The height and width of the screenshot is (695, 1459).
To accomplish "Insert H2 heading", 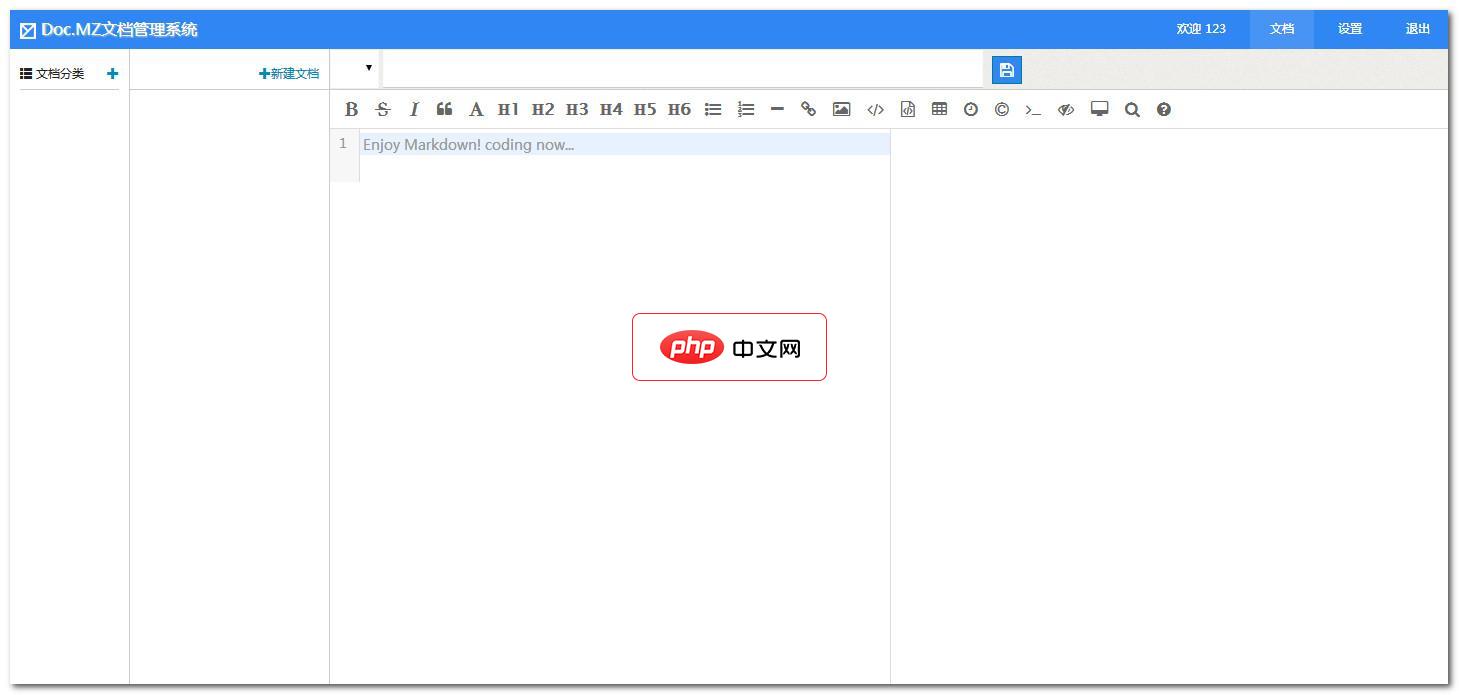I will point(542,110).
